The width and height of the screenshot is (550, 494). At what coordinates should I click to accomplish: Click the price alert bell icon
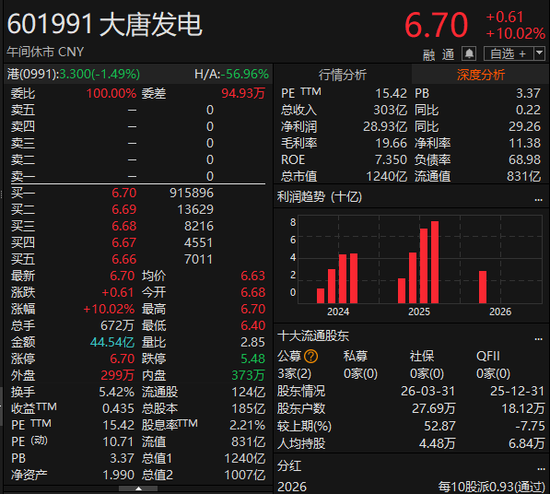point(469,54)
